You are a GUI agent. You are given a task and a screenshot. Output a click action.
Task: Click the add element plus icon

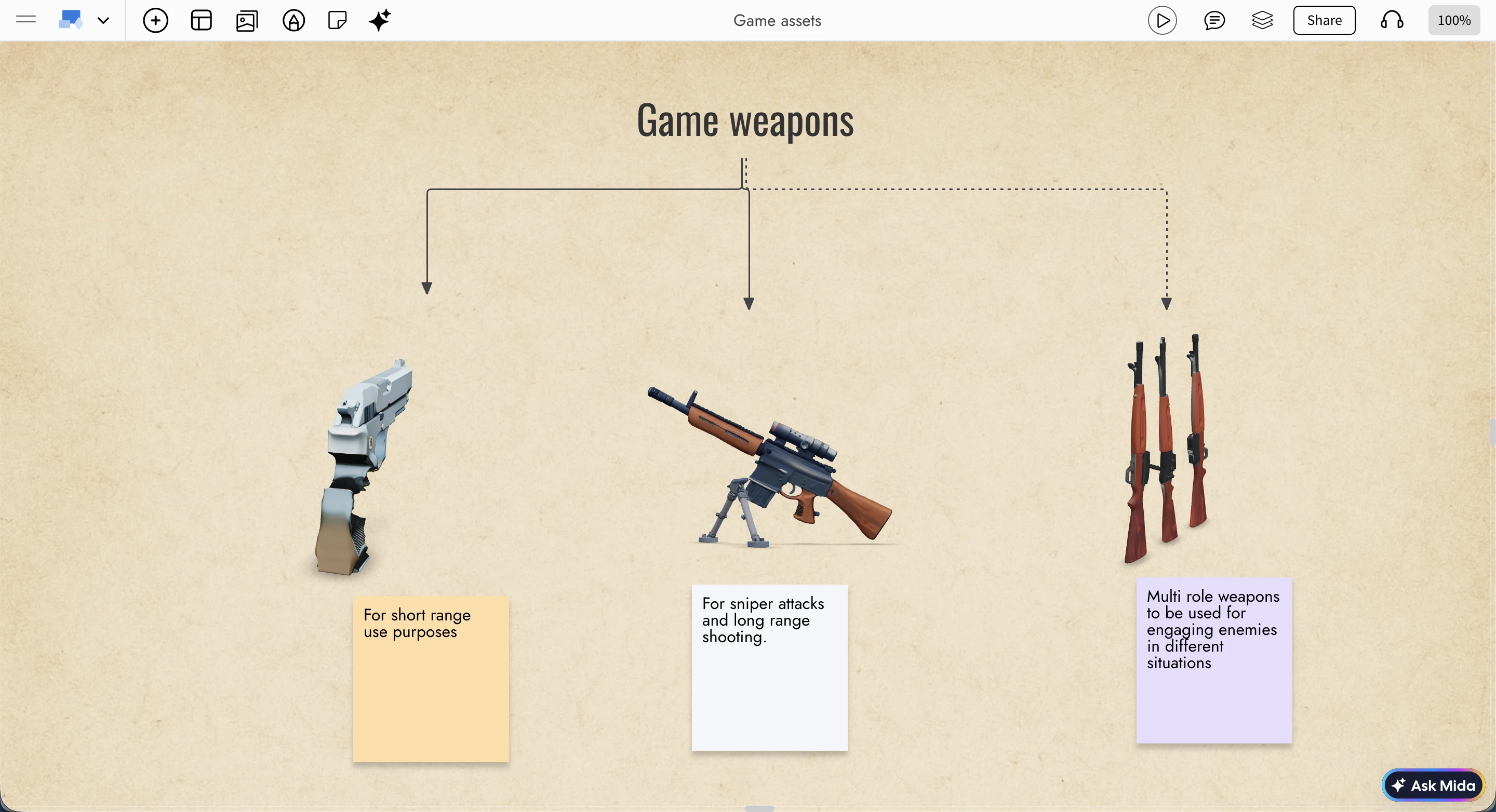tap(155, 20)
